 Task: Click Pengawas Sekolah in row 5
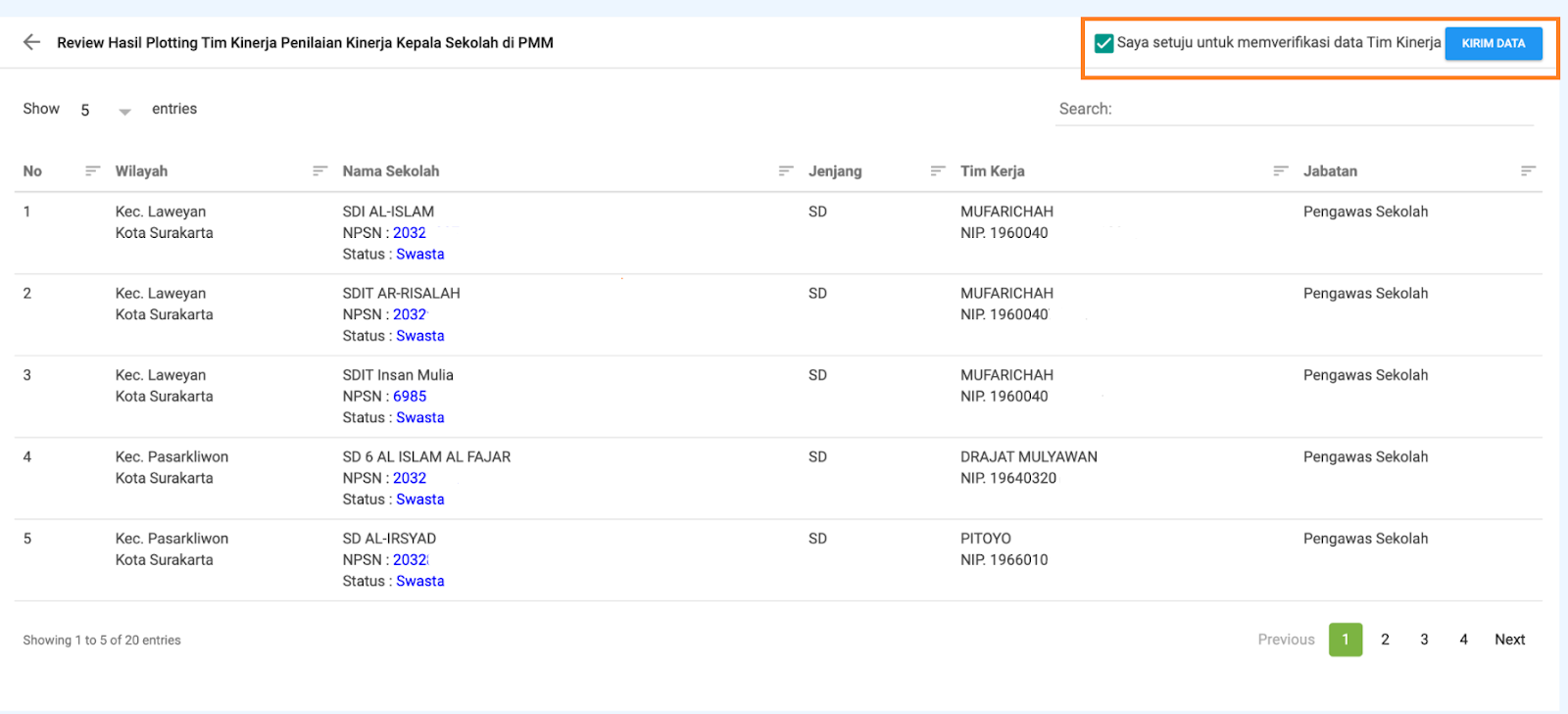(1365, 539)
